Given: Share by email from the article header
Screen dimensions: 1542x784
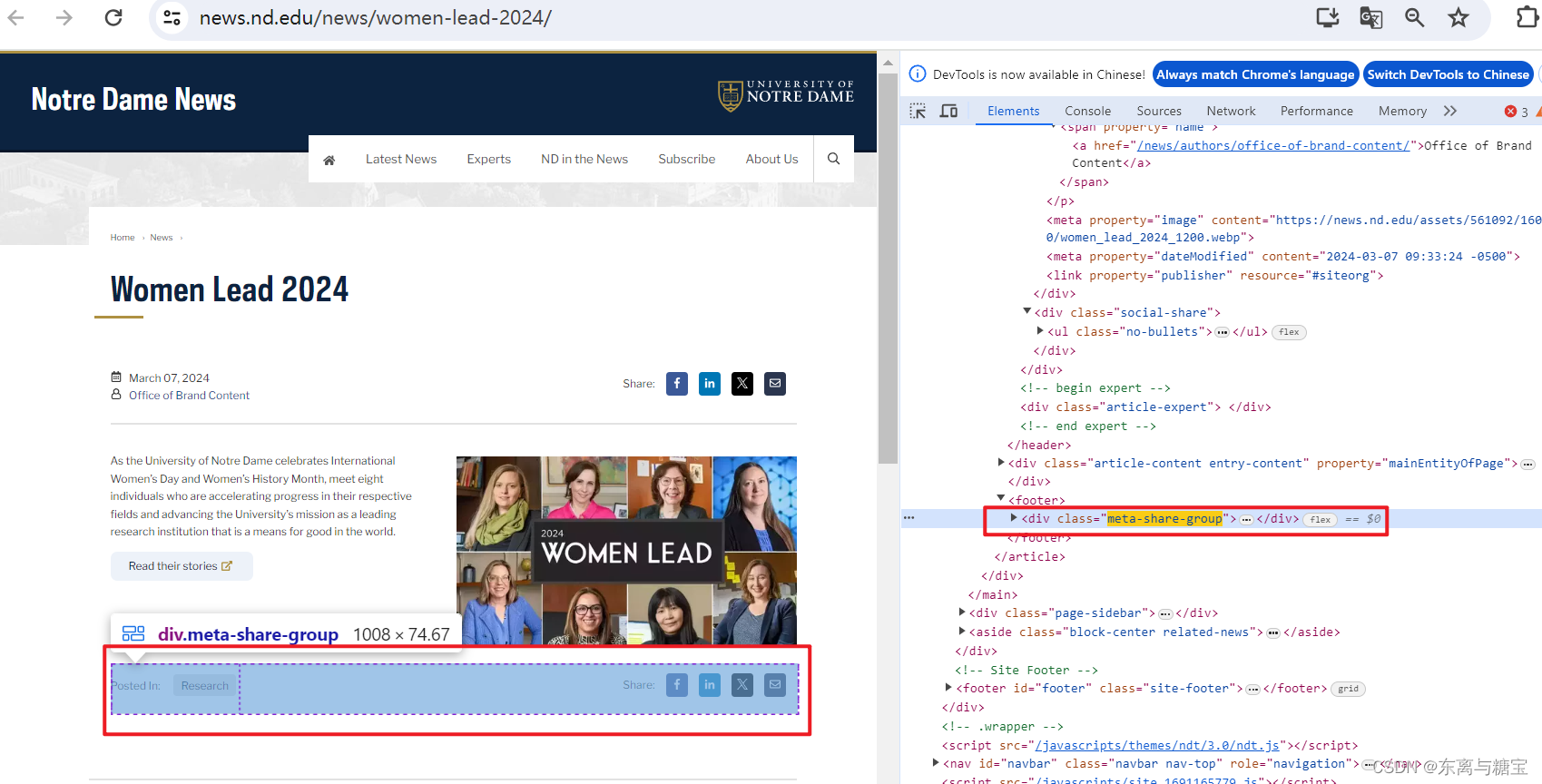Looking at the screenshot, I should click(775, 384).
